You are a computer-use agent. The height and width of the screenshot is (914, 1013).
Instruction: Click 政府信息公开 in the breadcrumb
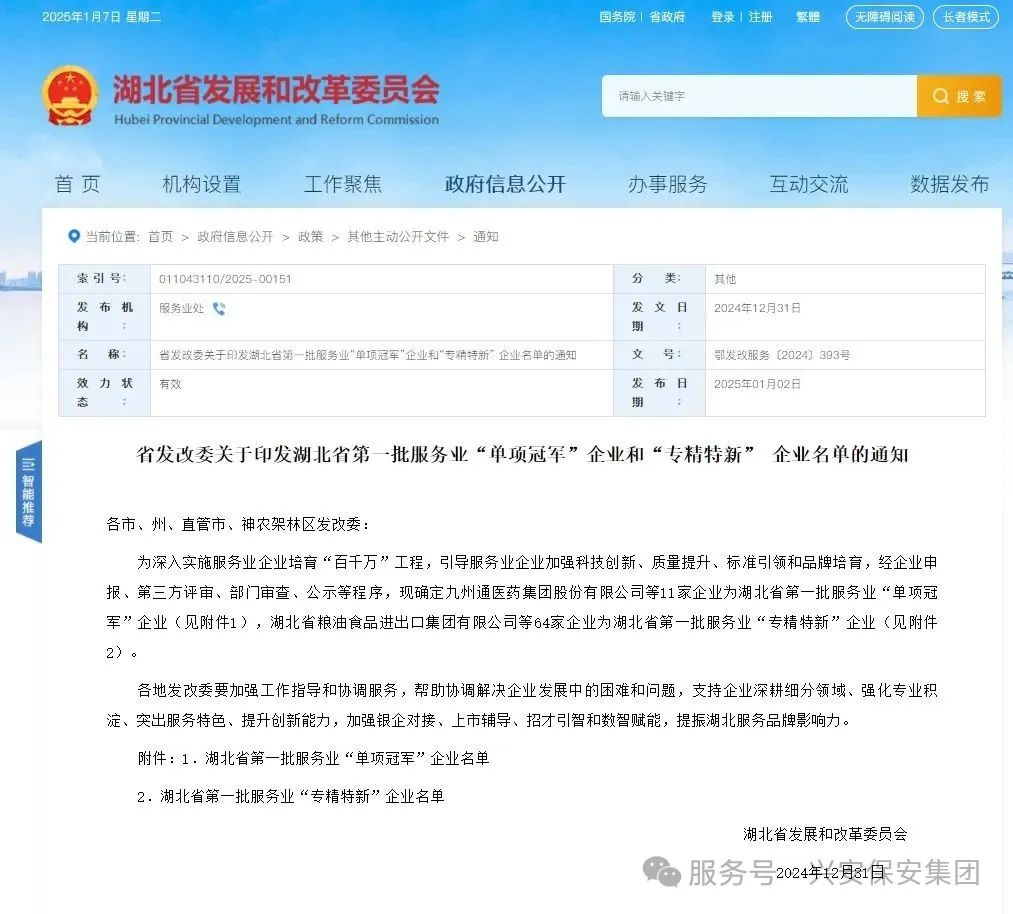pyautogui.click(x=235, y=237)
